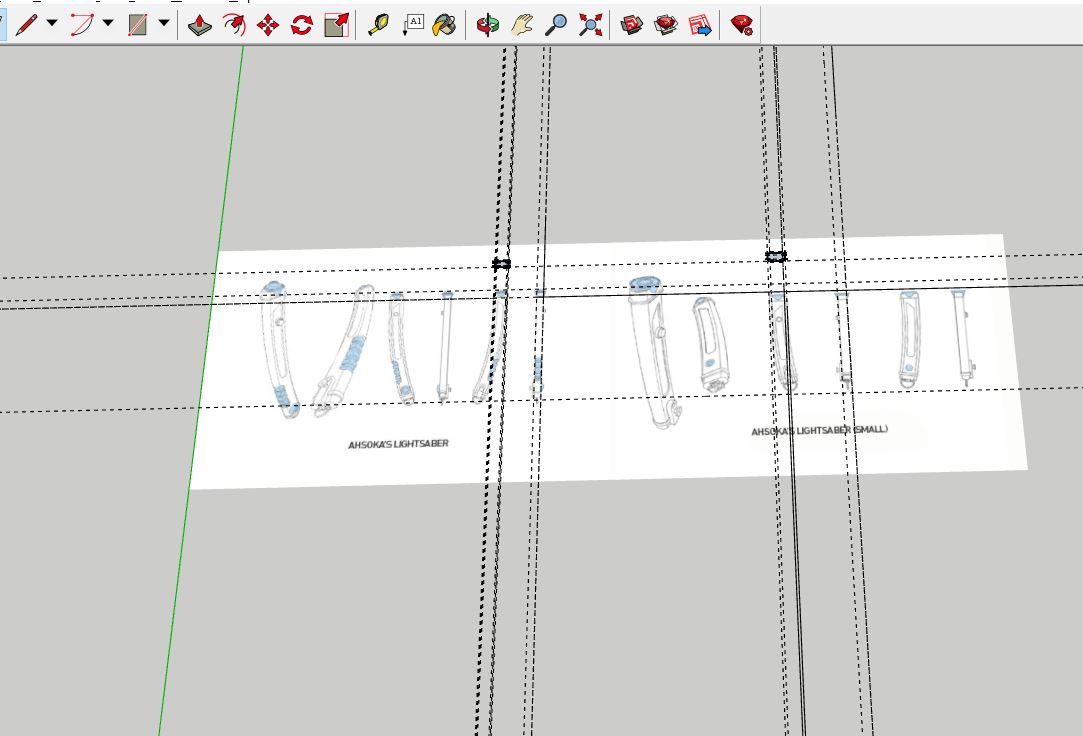Click the "AHSOKA'S LIGHTSABER" caption text

pyautogui.click(x=399, y=444)
